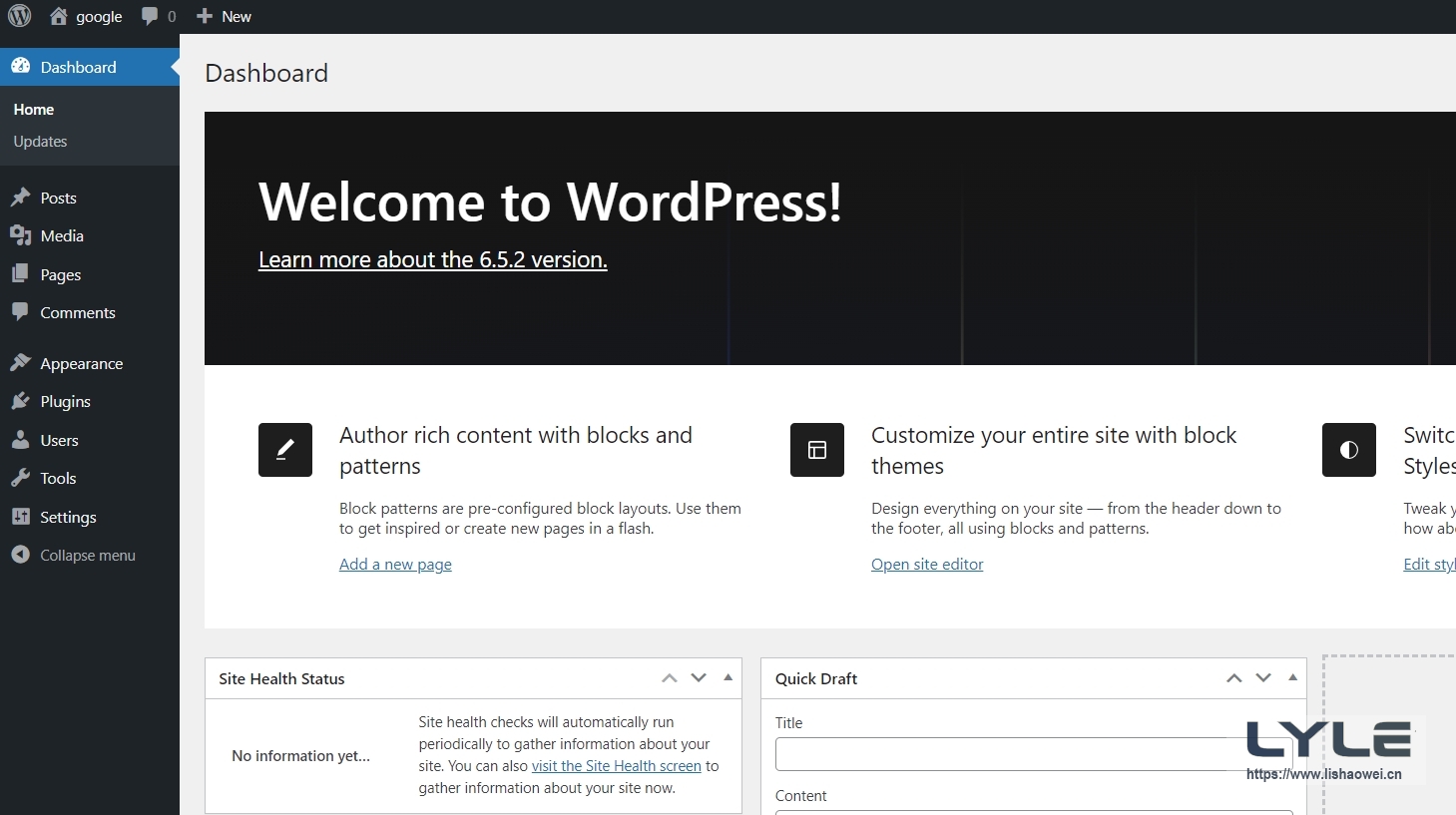Click visit the Site Health screen link
Viewport: 1456px width, 815px height.
point(617,766)
